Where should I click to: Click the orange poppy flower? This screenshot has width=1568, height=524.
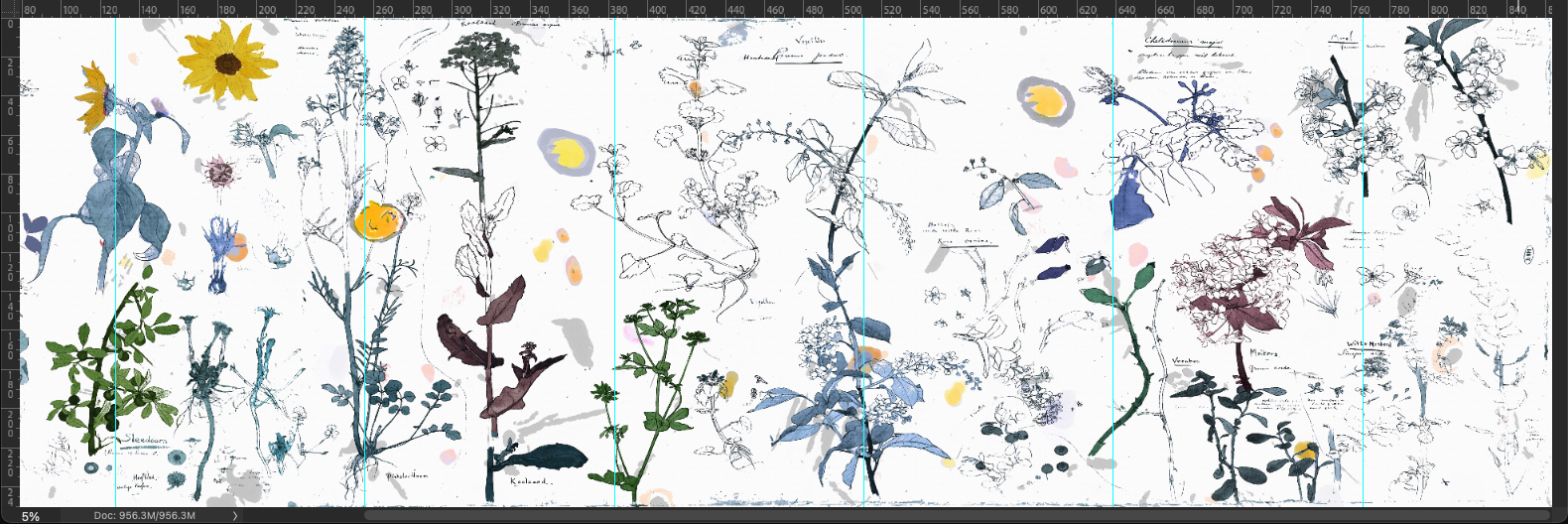[376, 219]
